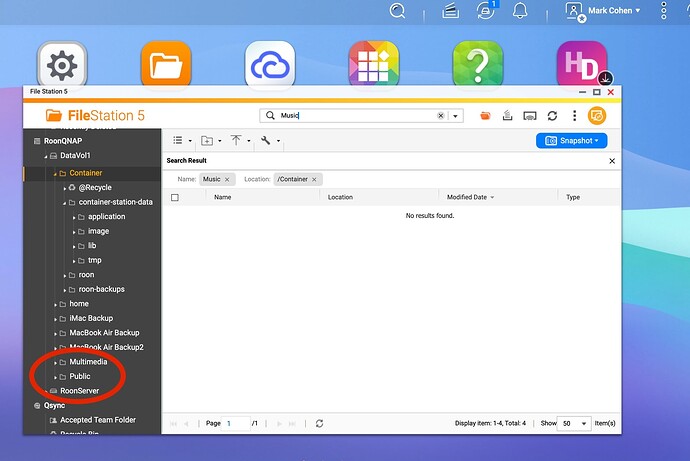Image resolution: width=690 pixels, height=461 pixels.
Task: Open the App Center colorful grid icon
Action: 374,66
